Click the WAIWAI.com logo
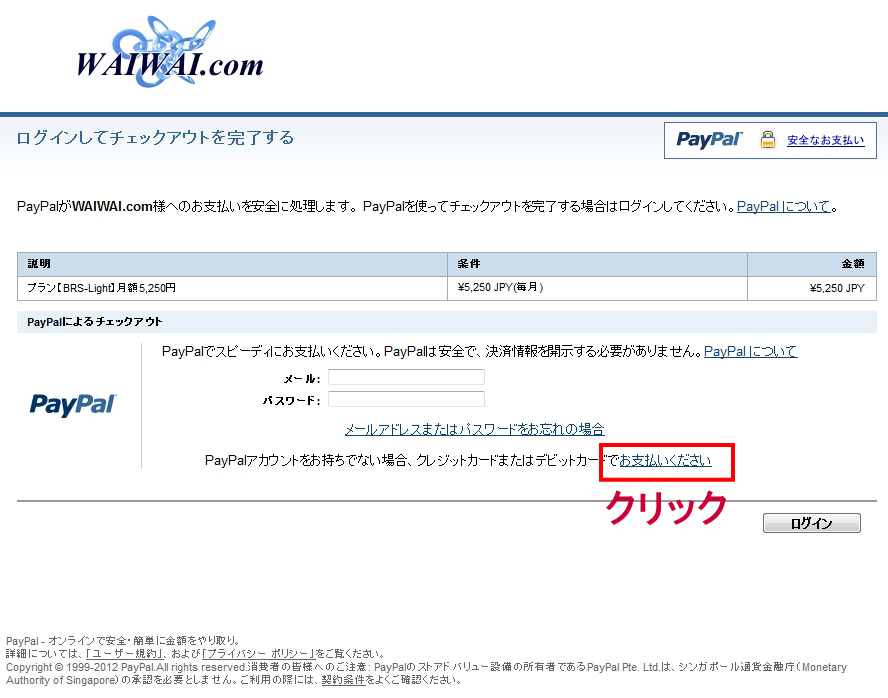This screenshot has height=698, width=888. coord(170,53)
